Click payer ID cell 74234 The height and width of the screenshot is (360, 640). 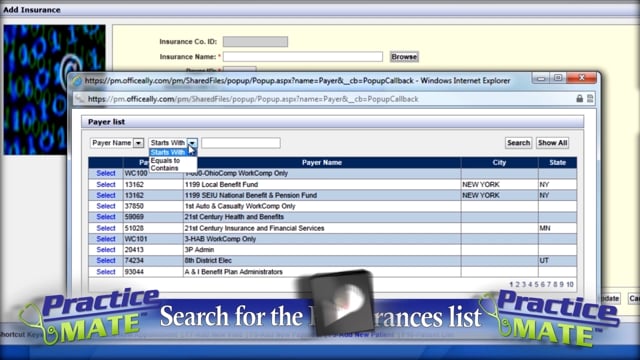coord(134,260)
